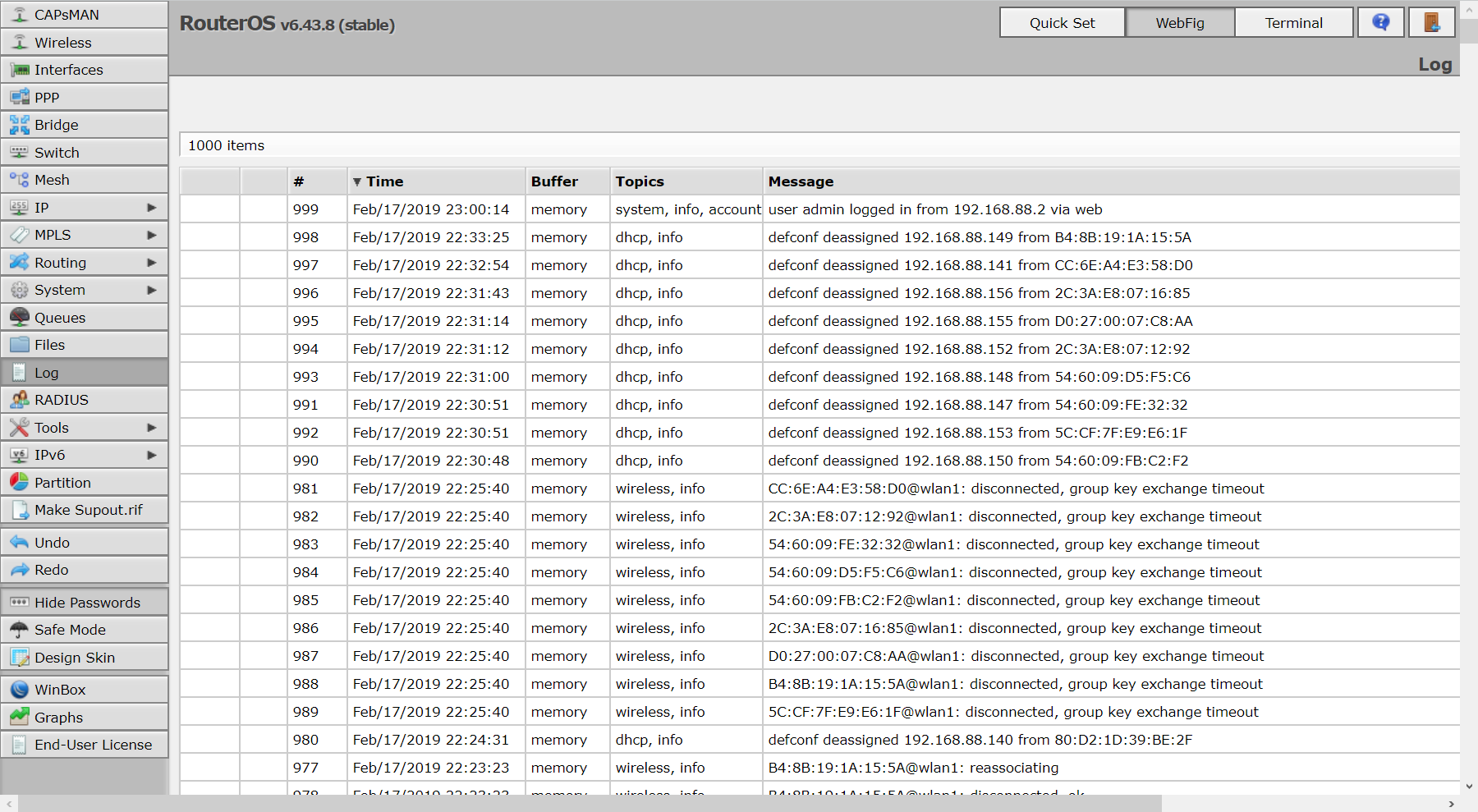Click the topics cell of row 990
Viewport: 1478px width, 812px height.
(x=686, y=461)
